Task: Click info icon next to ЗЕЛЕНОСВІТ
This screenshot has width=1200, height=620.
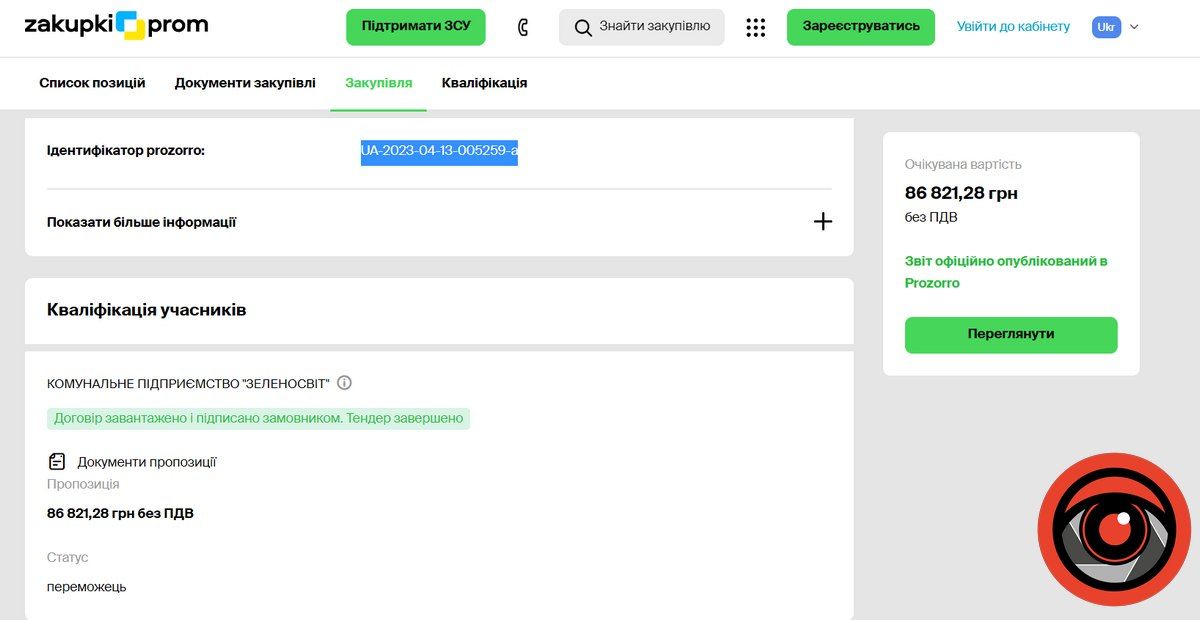Action: tap(345, 383)
